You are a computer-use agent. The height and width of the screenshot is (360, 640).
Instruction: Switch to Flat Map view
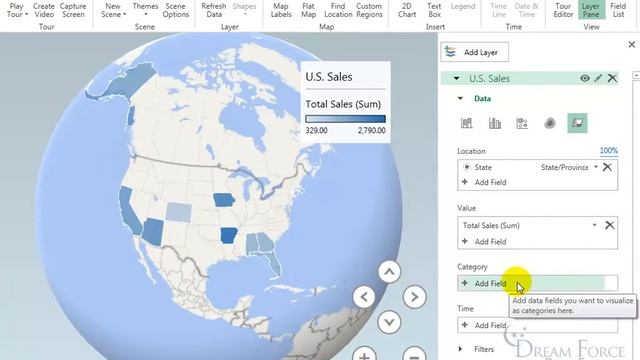click(x=309, y=10)
